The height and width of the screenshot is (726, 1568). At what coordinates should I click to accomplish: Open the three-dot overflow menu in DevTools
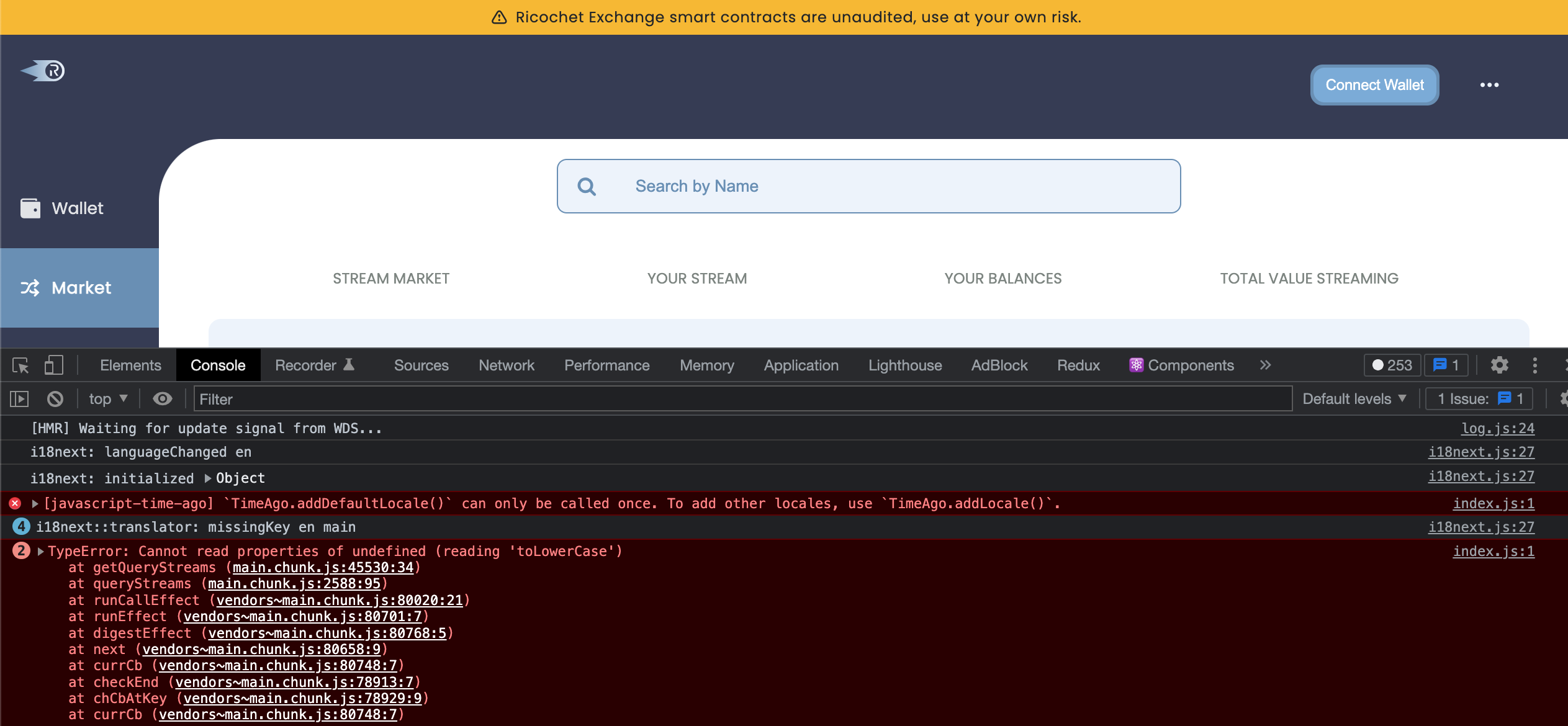pos(1536,365)
